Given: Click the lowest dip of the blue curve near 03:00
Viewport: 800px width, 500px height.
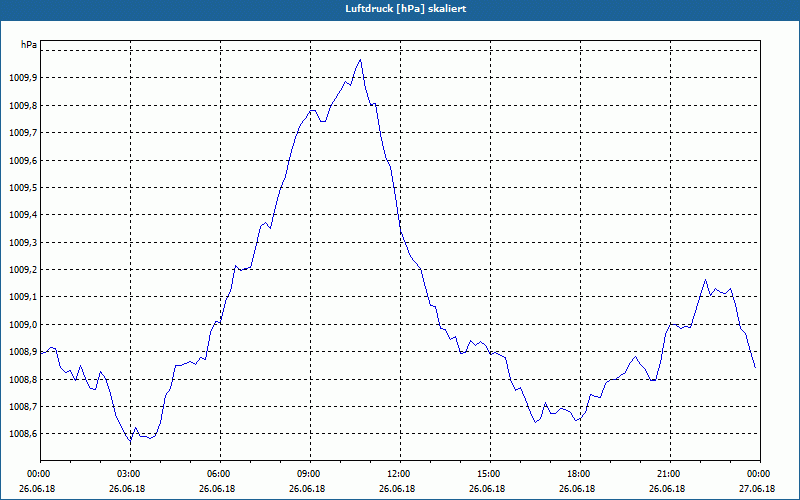Looking at the screenshot, I should [131, 441].
